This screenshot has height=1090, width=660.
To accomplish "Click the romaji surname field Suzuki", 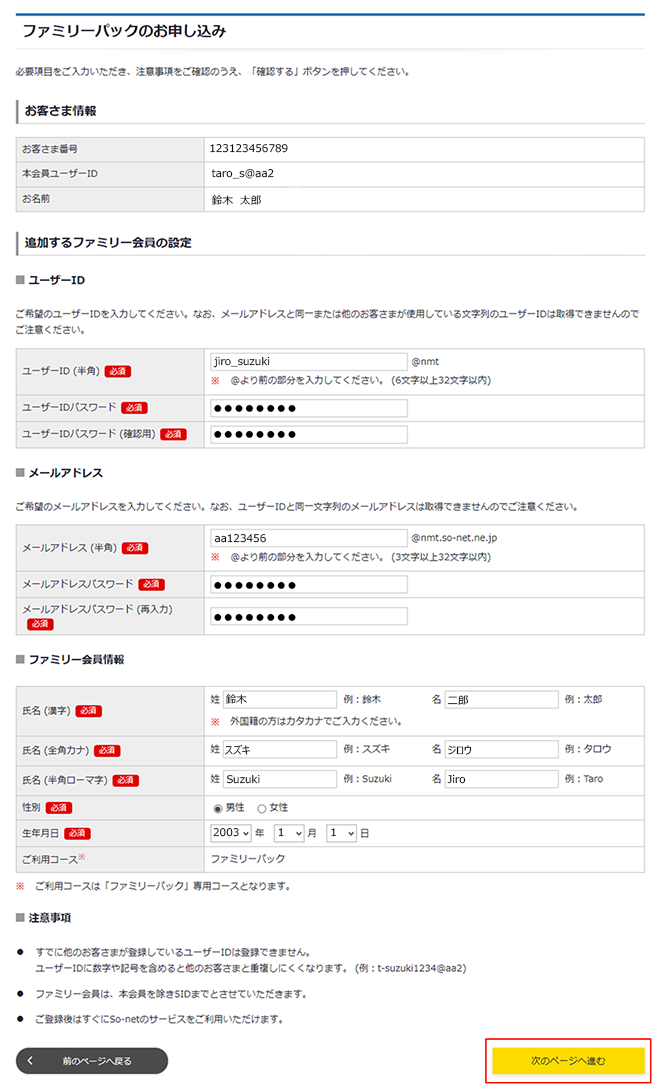I will click(x=279, y=779).
